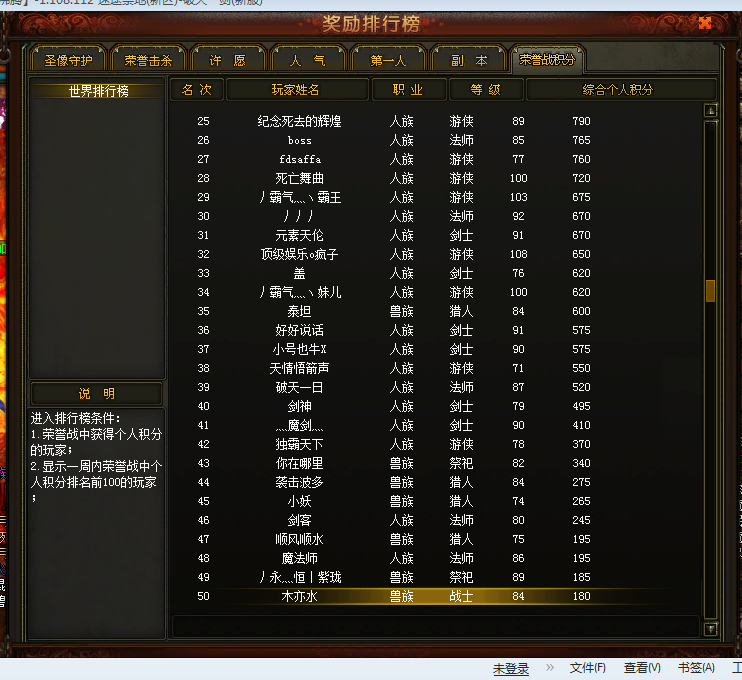
Task: Select 世界排行榜 in the left panel
Action: 98,91
